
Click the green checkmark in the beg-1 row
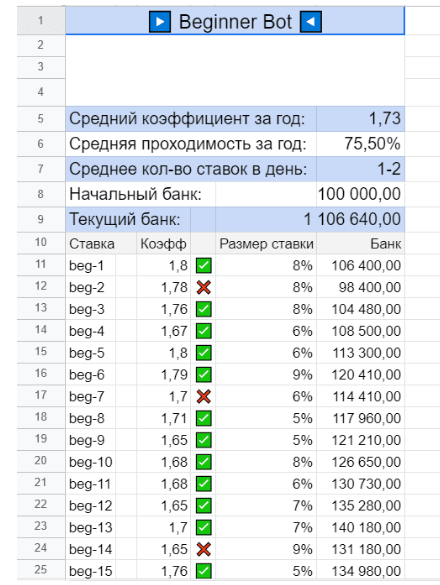[x=204, y=266]
